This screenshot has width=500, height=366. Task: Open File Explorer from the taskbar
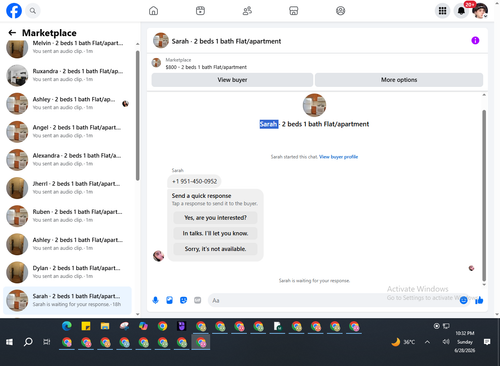pyautogui.click(x=105, y=326)
